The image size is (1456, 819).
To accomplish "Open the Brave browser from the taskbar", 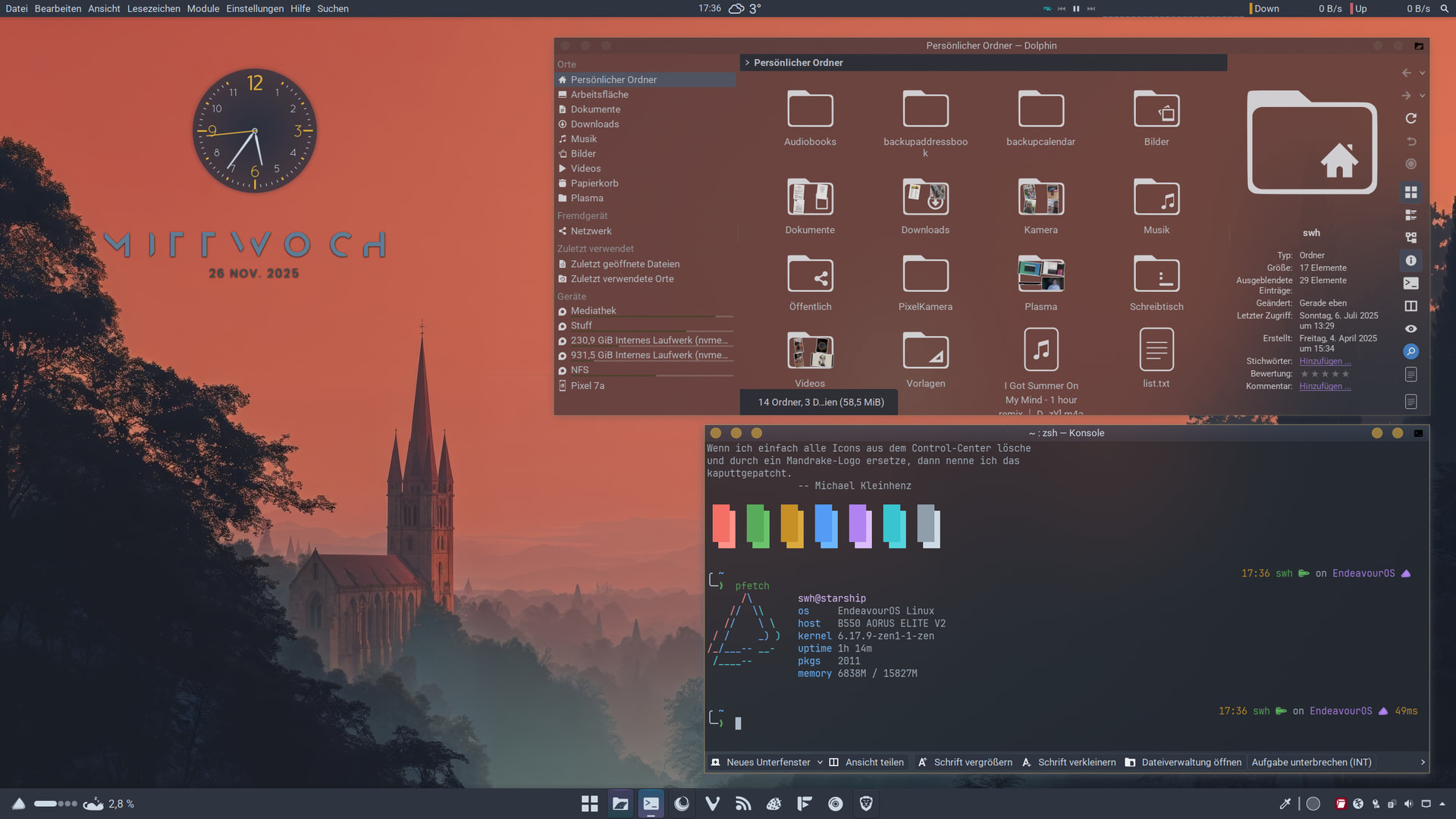I will pyautogui.click(x=866, y=804).
